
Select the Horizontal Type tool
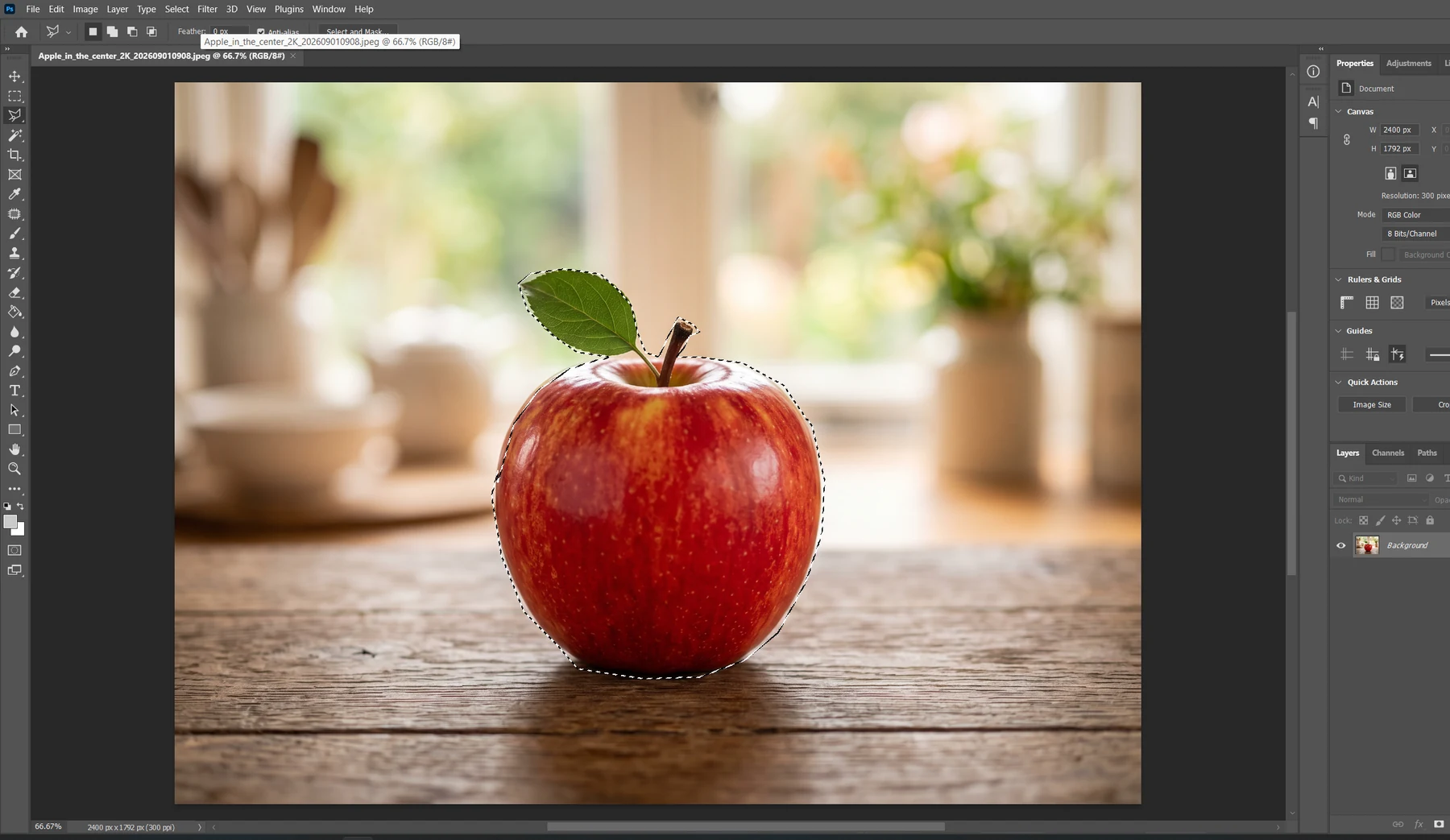point(14,391)
